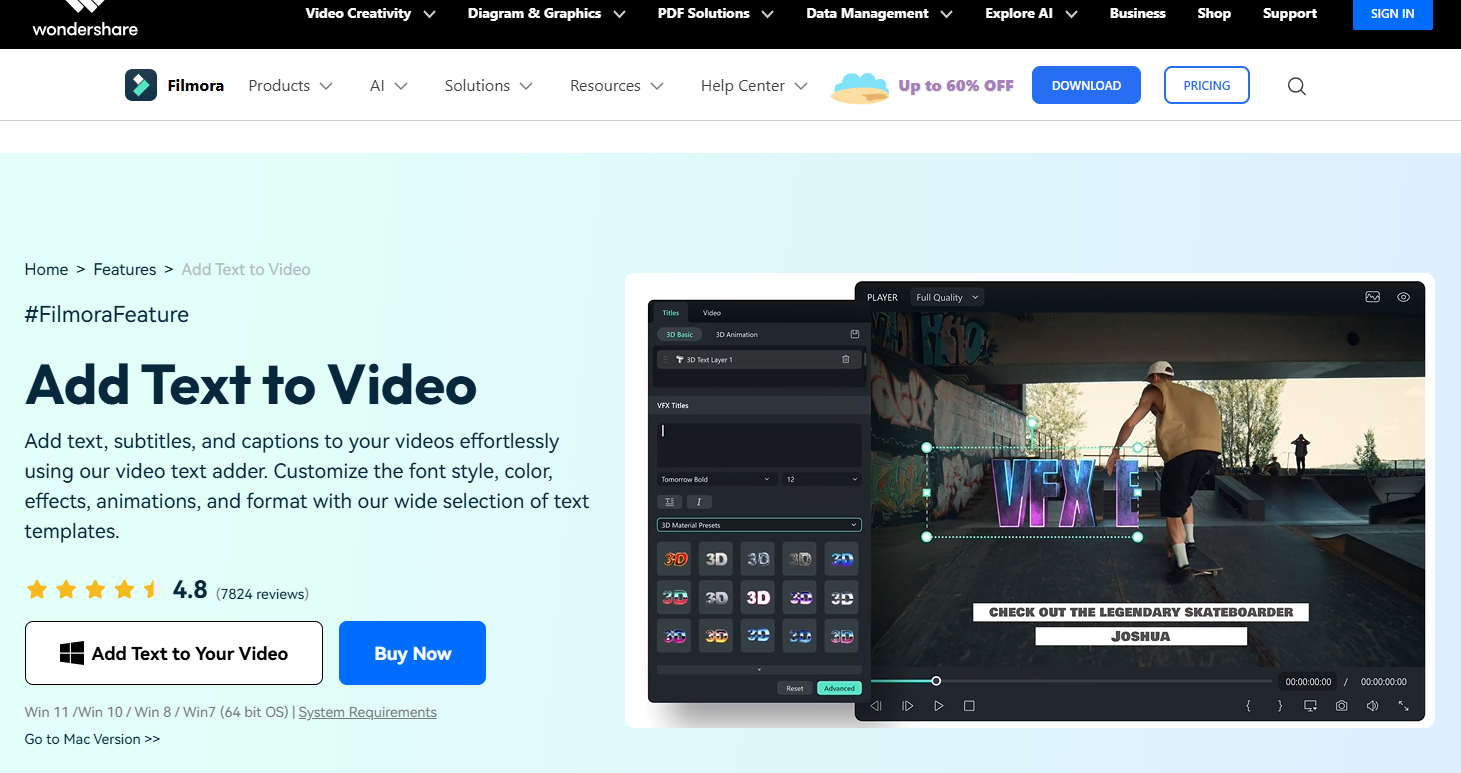The image size is (1461, 773).
Task: Click the DOWNLOAD button
Action: coord(1086,86)
